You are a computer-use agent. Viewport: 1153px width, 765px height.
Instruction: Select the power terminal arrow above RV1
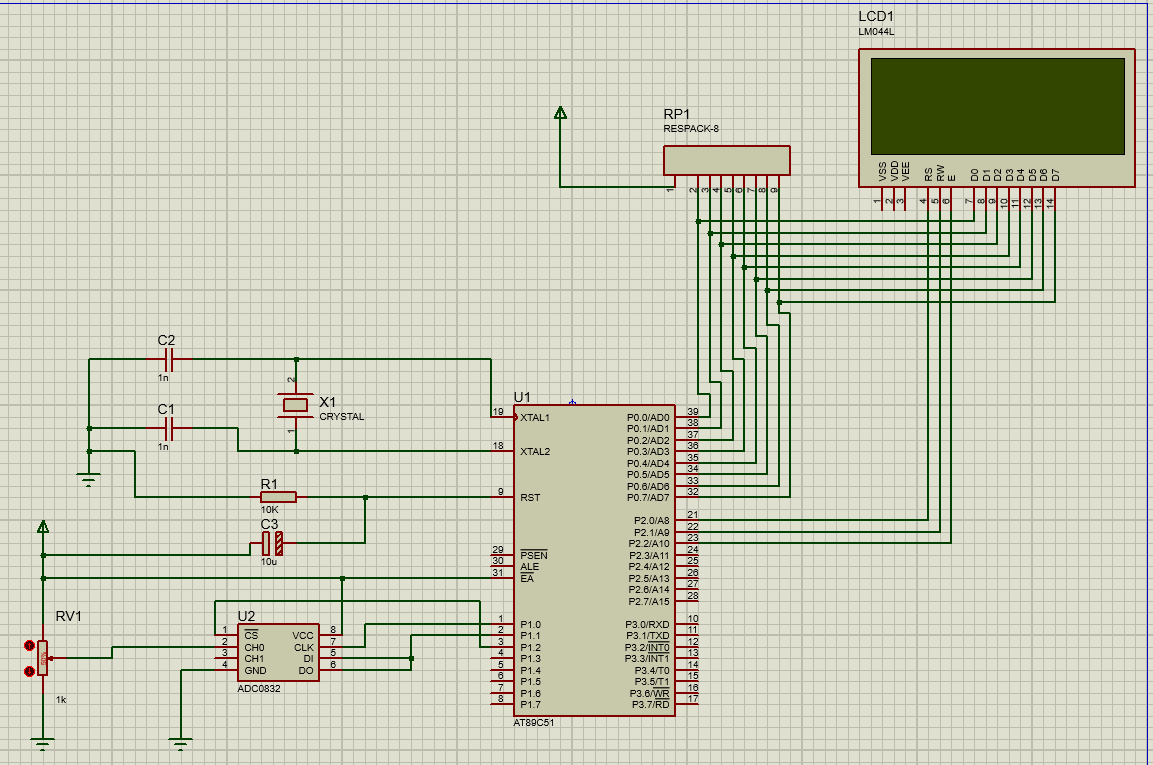click(x=43, y=527)
